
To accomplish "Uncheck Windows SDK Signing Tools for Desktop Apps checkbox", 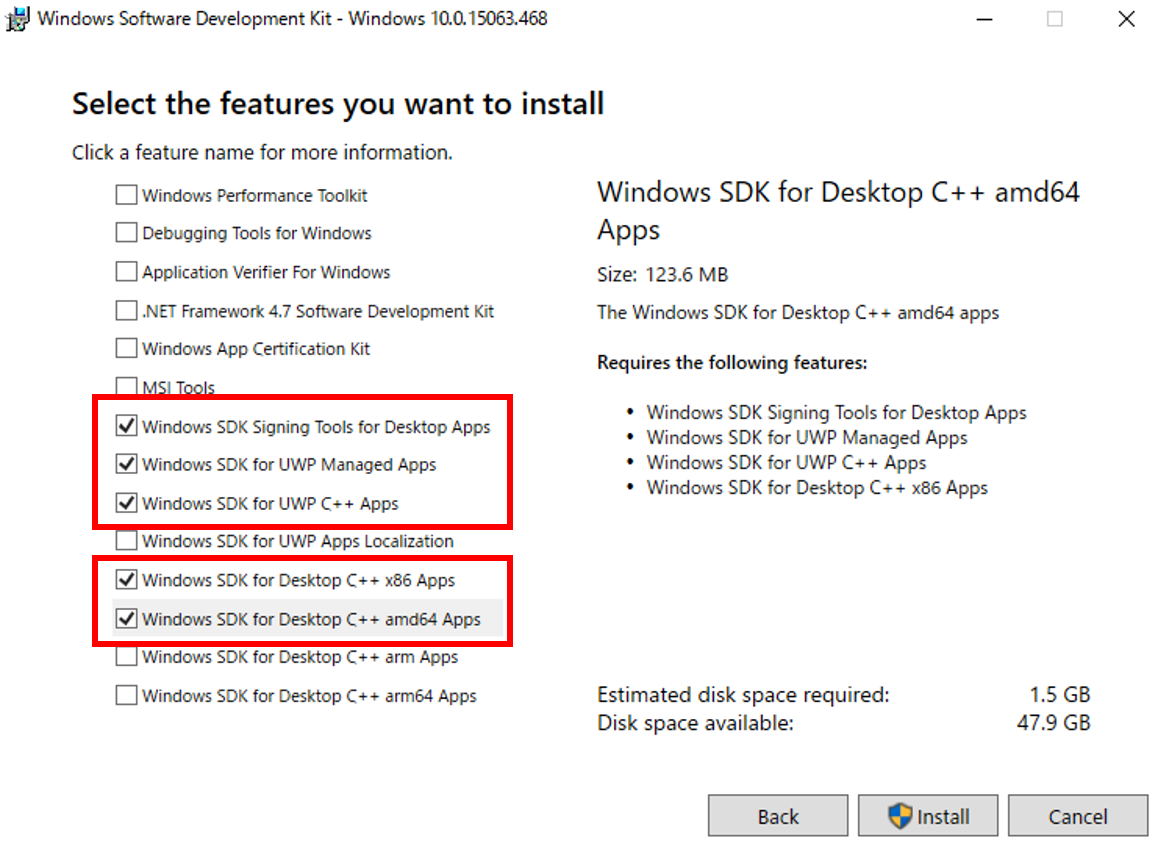I will tap(126, 425).
